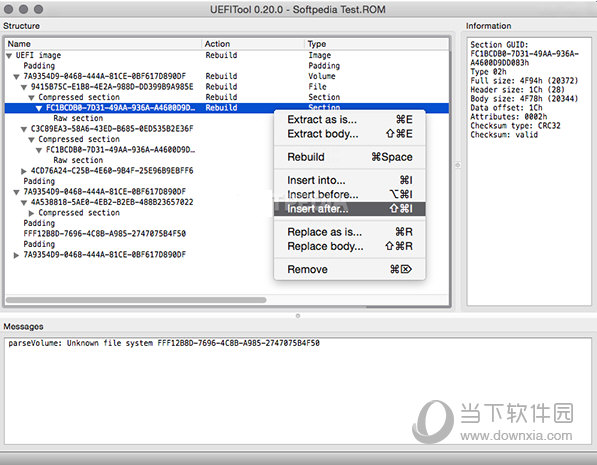Click the Volume type cell
Image resolution: width=597 pixels, height=465 pixels.
322,77
